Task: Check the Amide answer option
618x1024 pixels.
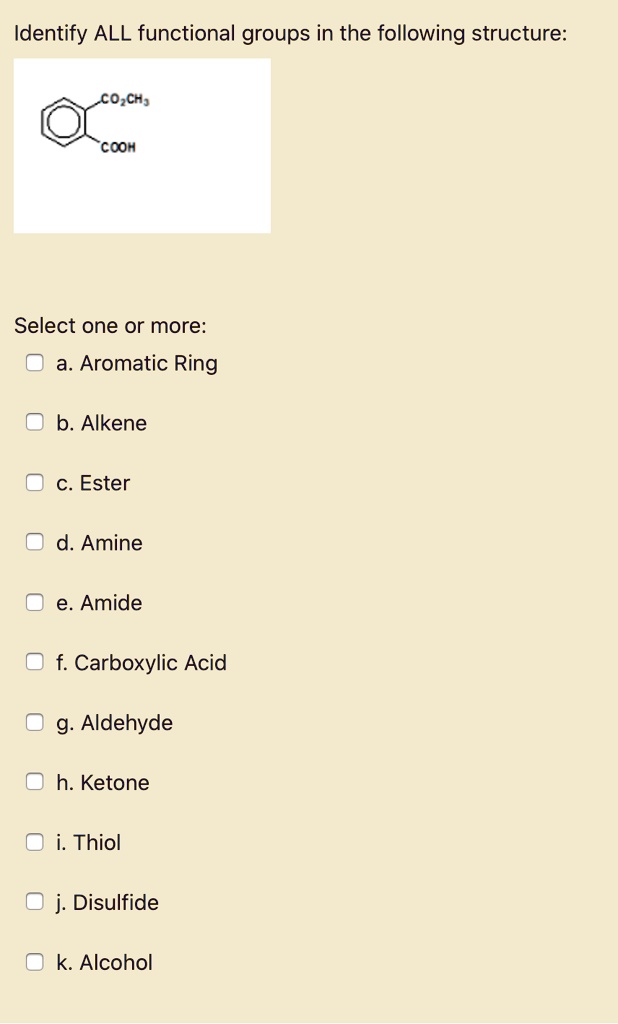Action: (35, 602)
